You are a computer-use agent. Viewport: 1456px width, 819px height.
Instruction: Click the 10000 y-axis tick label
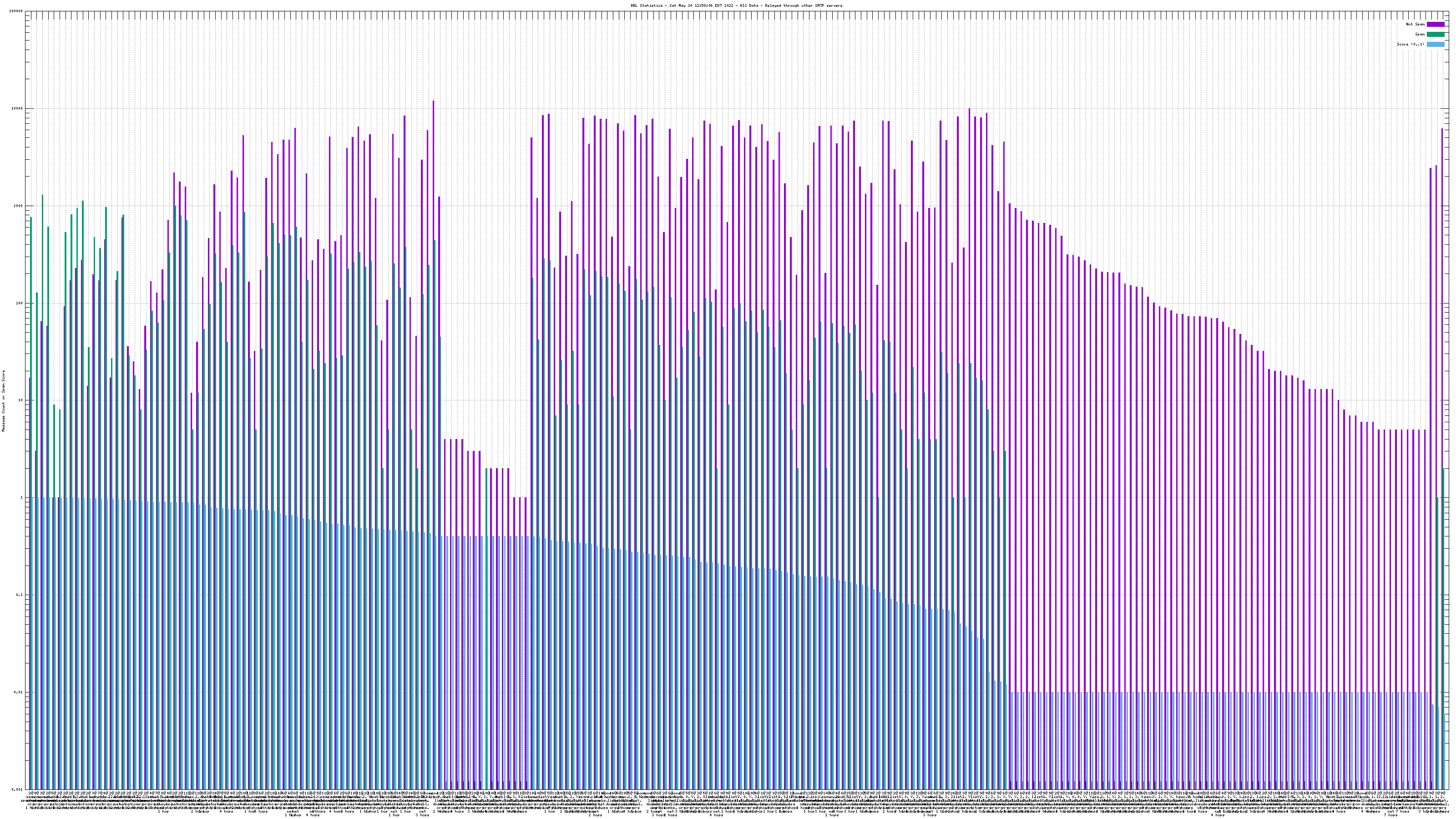(x=18, y=109)
